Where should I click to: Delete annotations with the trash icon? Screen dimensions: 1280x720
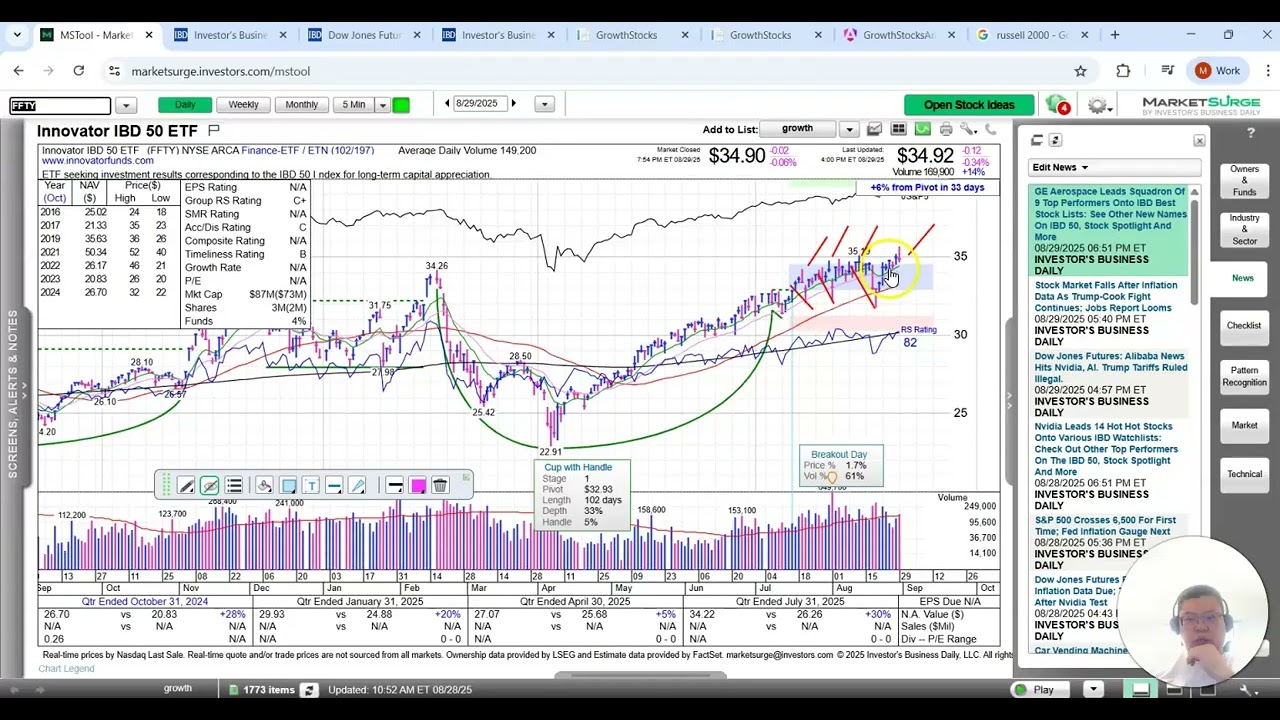440,486
